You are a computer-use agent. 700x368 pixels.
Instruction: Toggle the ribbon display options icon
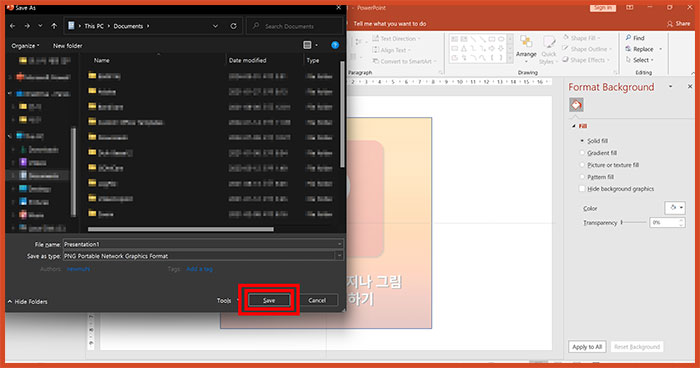pos(629,8)
